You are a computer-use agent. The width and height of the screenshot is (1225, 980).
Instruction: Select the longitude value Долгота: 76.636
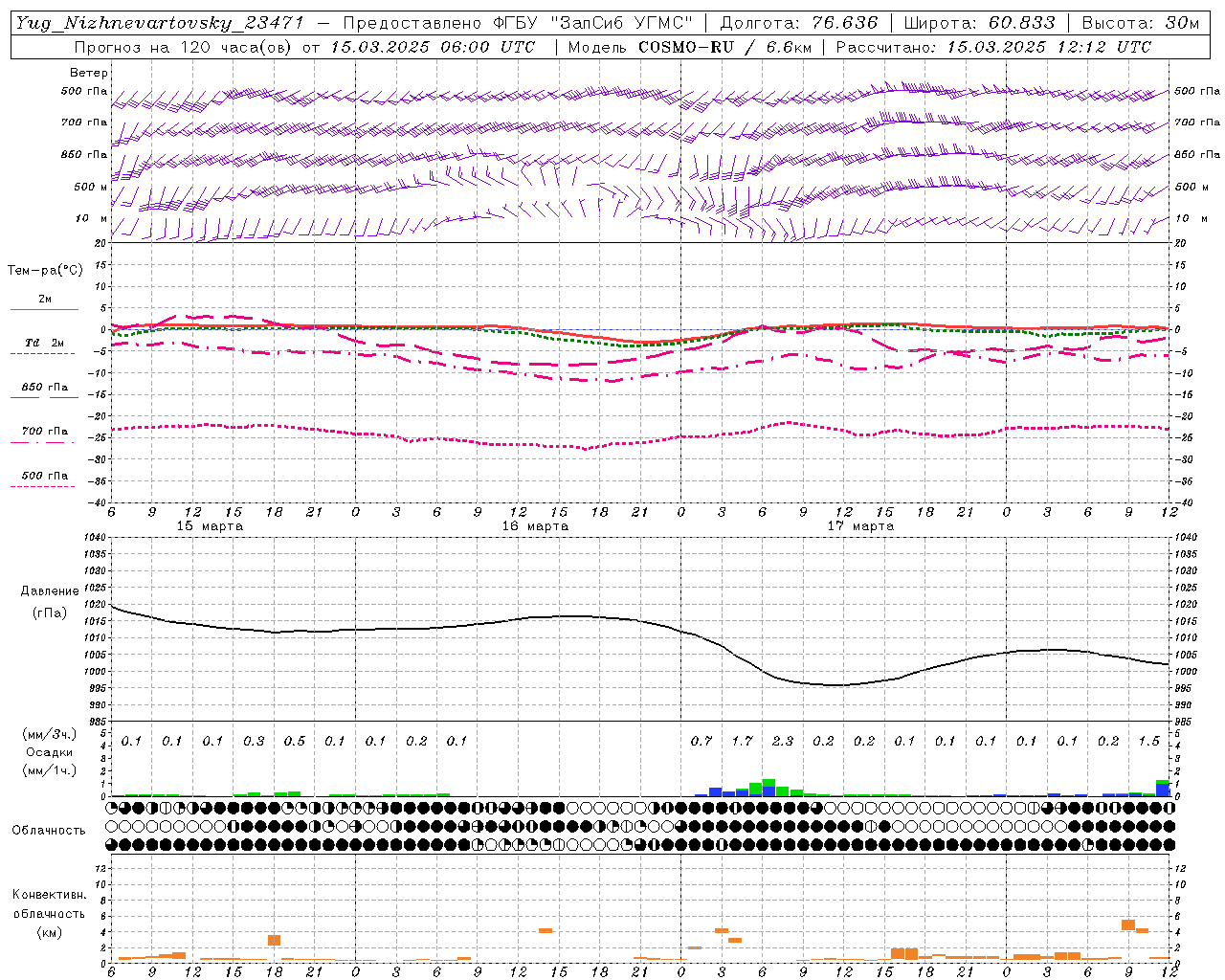pyautogui.click(x=799, y=23)
